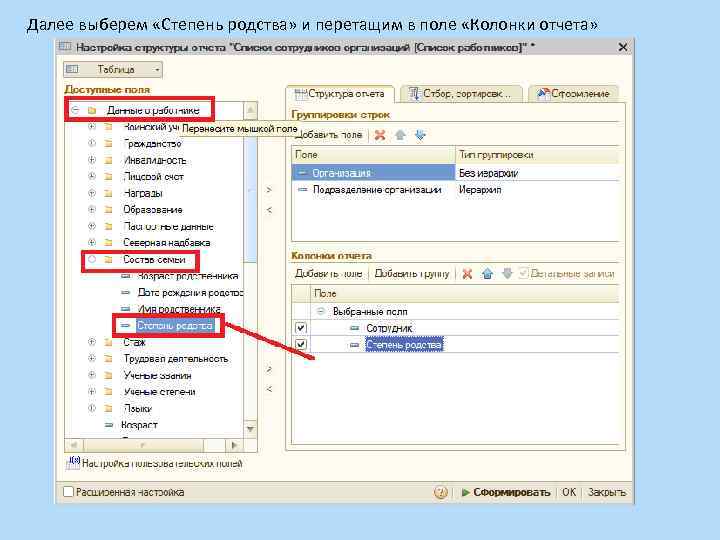This screenshot has width=720, height=540.
Task: Click horizontal scrollbar left arrow
Action: tap(73, 445)
